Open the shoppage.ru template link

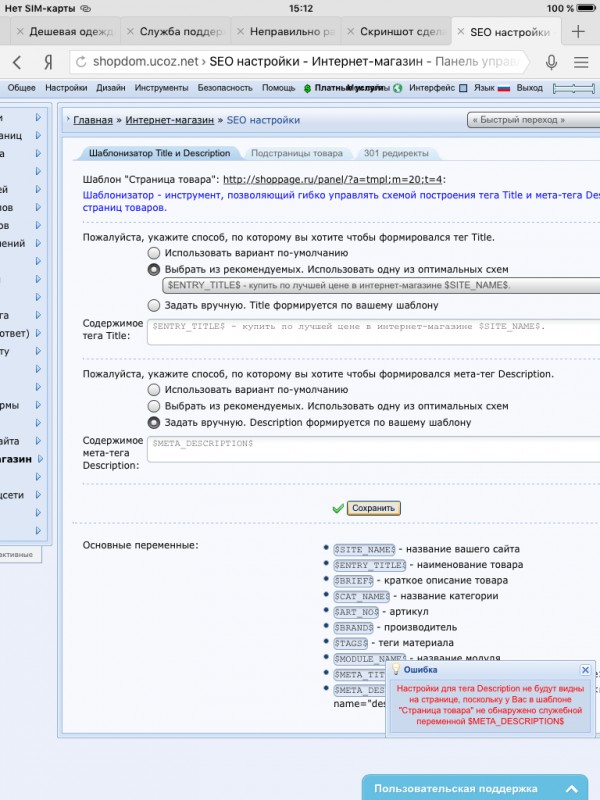point(333,180)
